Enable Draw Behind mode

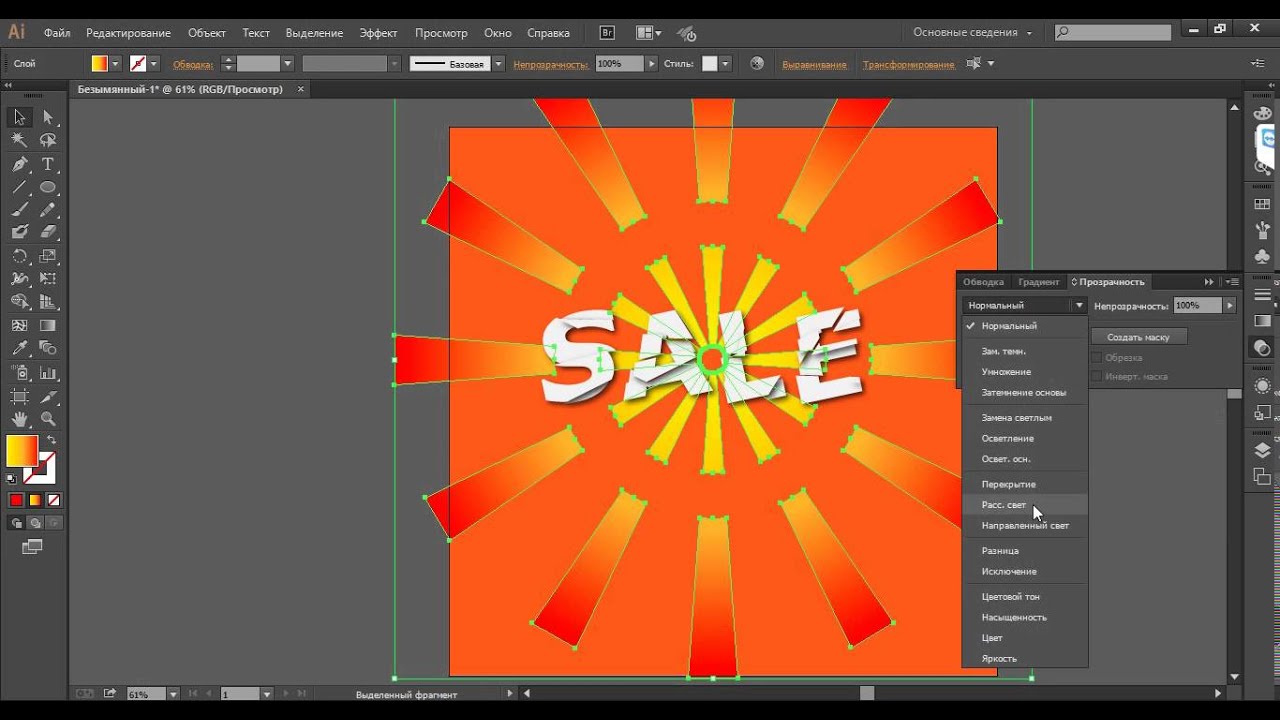click(36, 523)
